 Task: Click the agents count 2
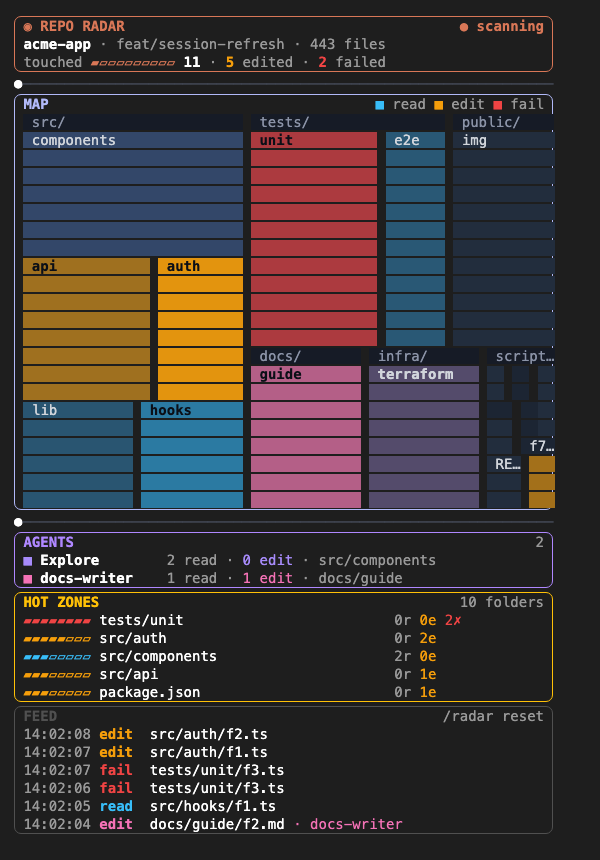(x=540, y=542)
